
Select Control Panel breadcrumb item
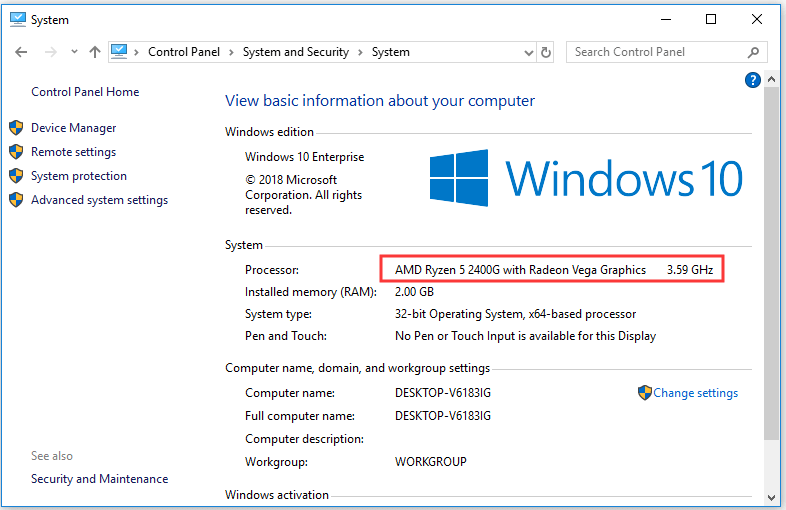(185, 52)
